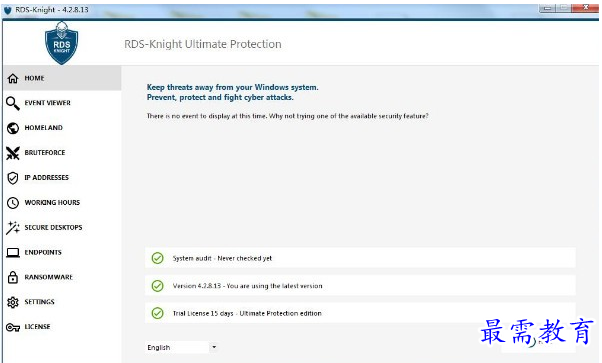Image resolution: width=602 pixels, height=363 pixels.
Task: Open Event Viewer magnifier icon
Action: tap(13, 103)
